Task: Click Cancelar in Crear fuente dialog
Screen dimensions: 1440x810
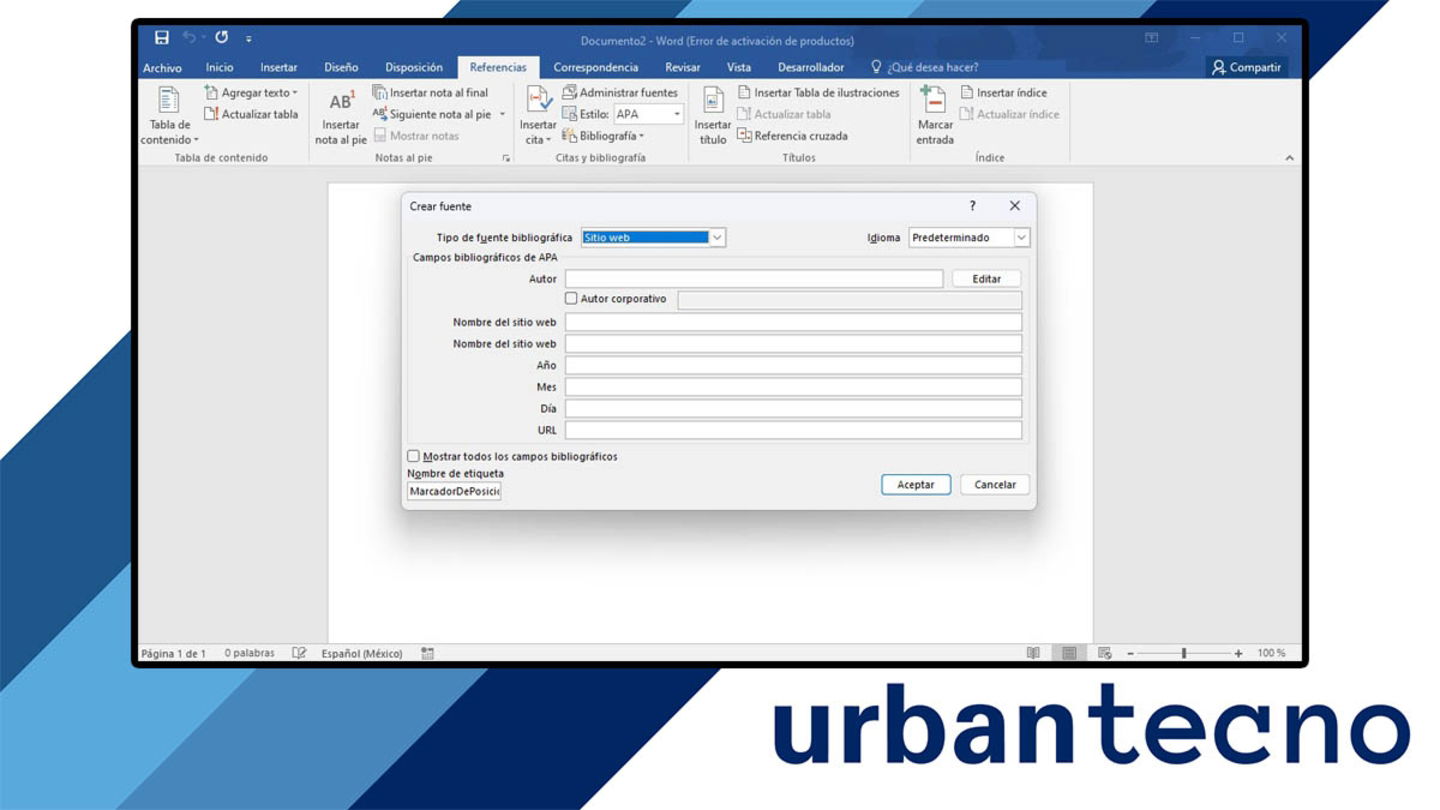Action: coord(995,485)
